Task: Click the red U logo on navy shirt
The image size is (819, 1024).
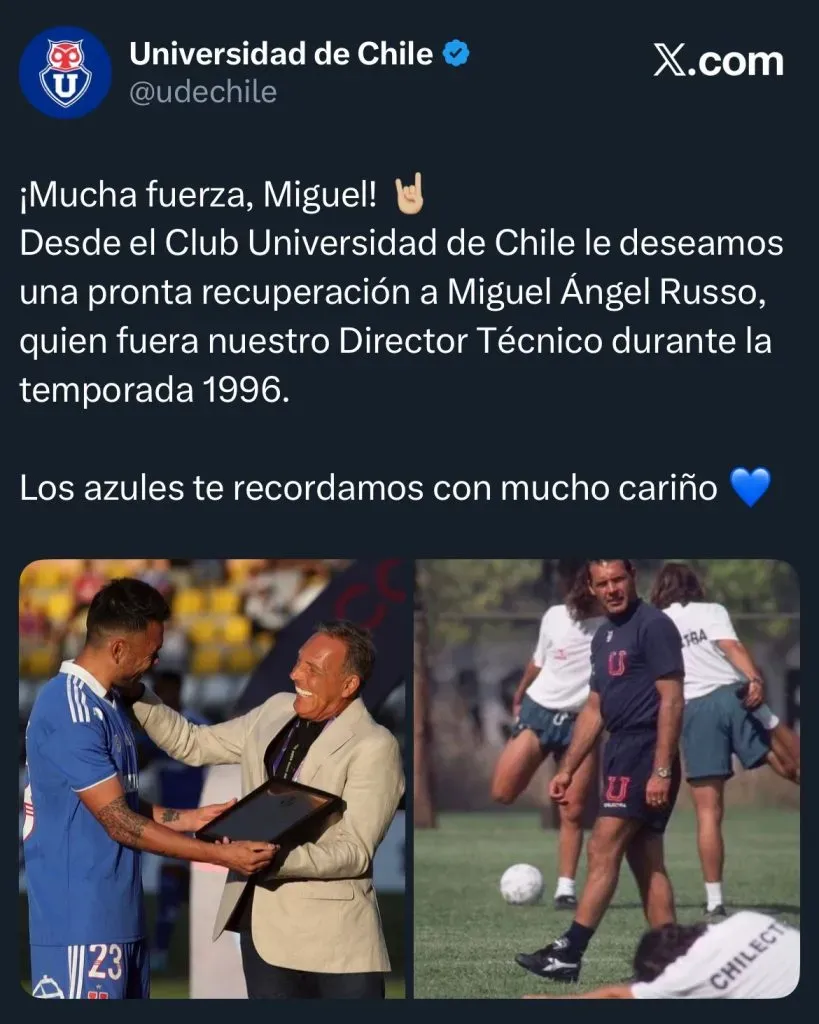Action: 617,663
